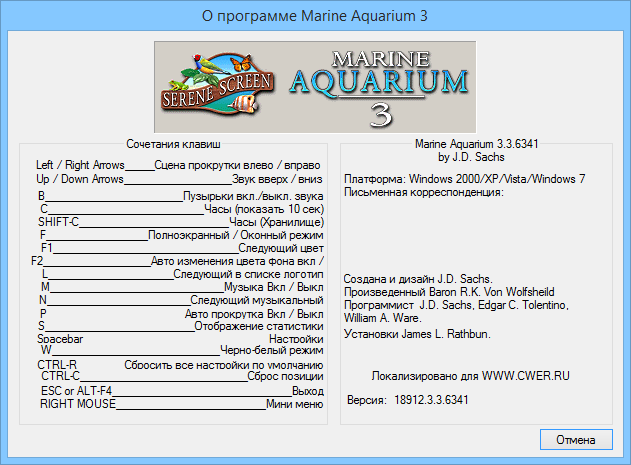Click the 'Left / Right Arrows' key label
The image size is (631, 465).
coord(80,165)
